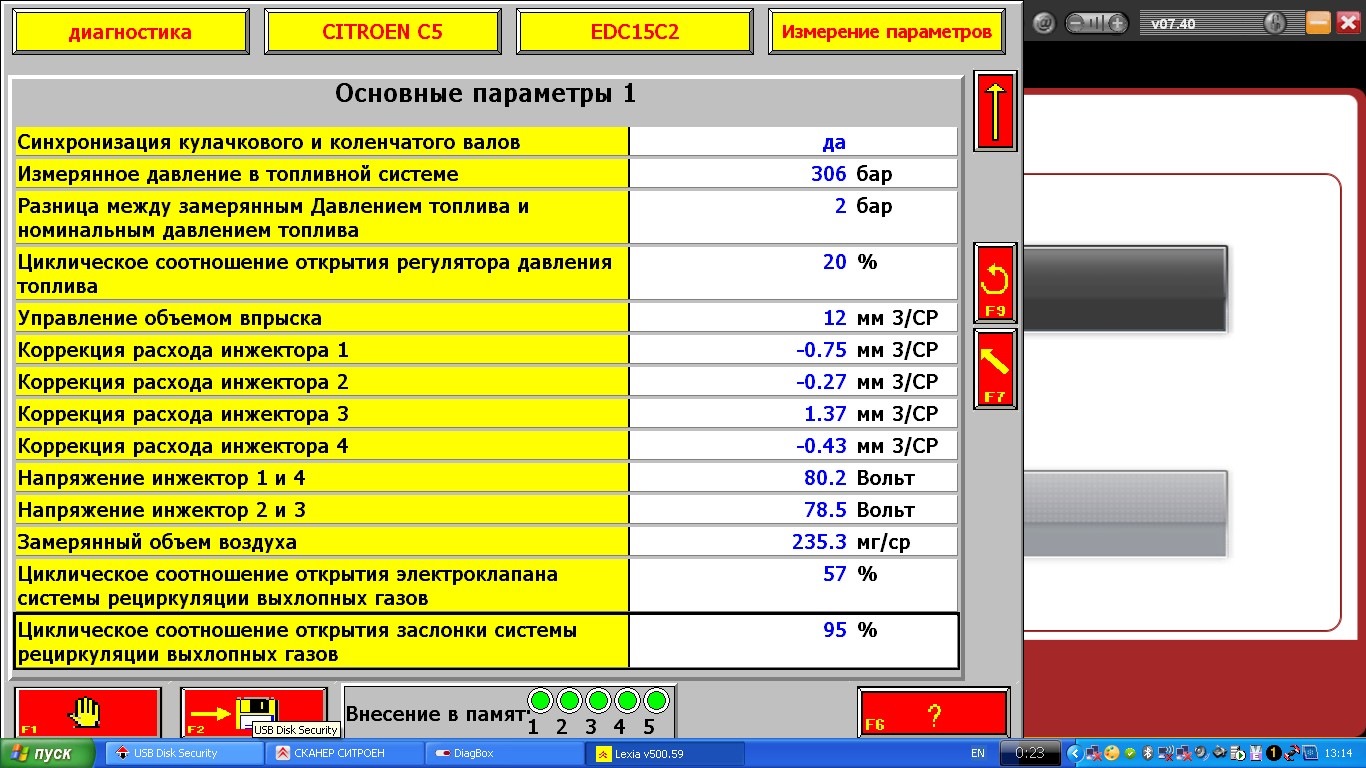Open the Windows пуск start button
The width and height of the screenshot is (1366, 768).
pos(46,753)
